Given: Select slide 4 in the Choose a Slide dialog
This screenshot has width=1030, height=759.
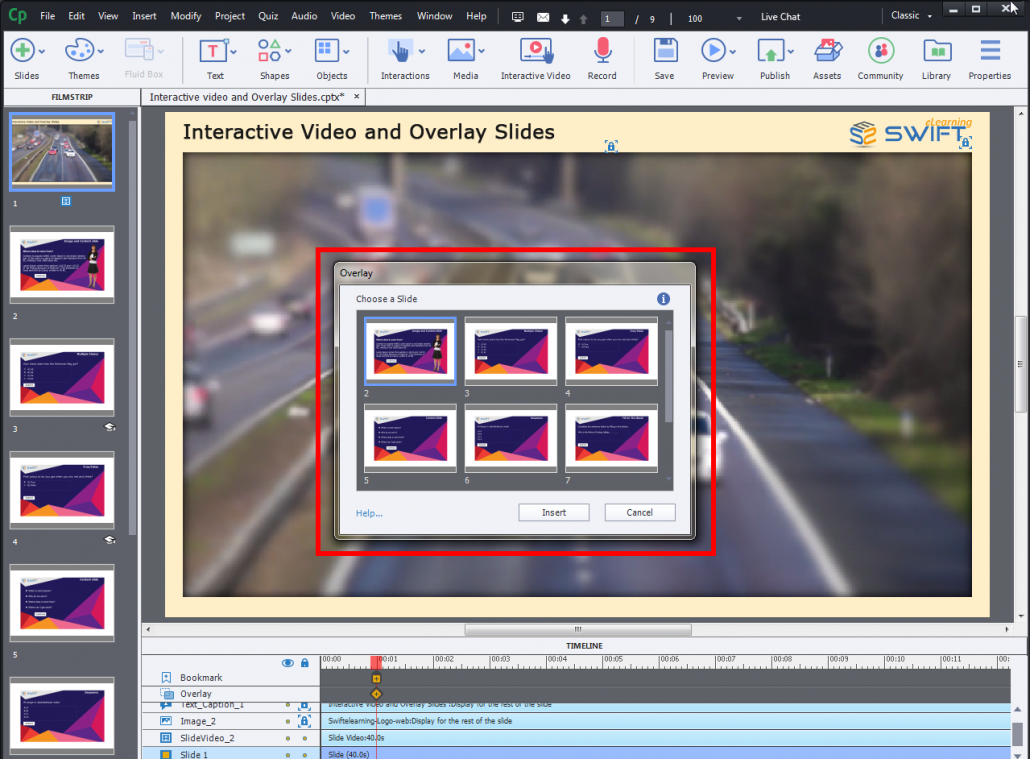Looking at the screenshot, I should pos(611,351).
